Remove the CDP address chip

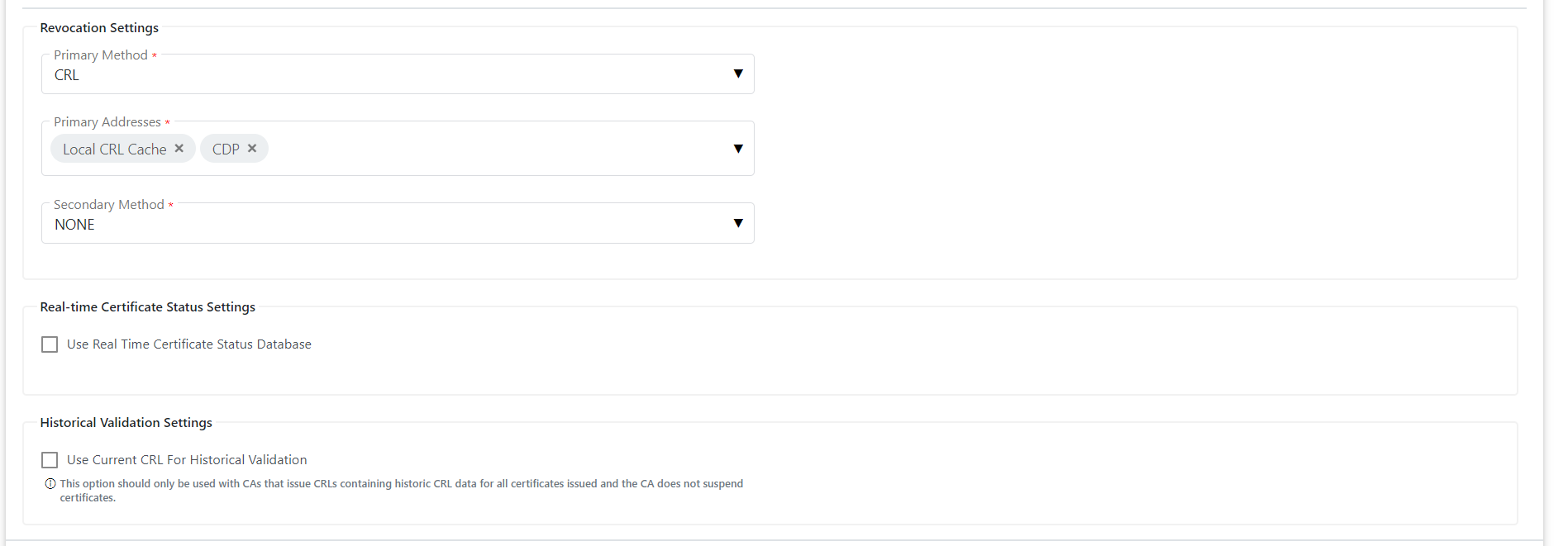(252, 149)
